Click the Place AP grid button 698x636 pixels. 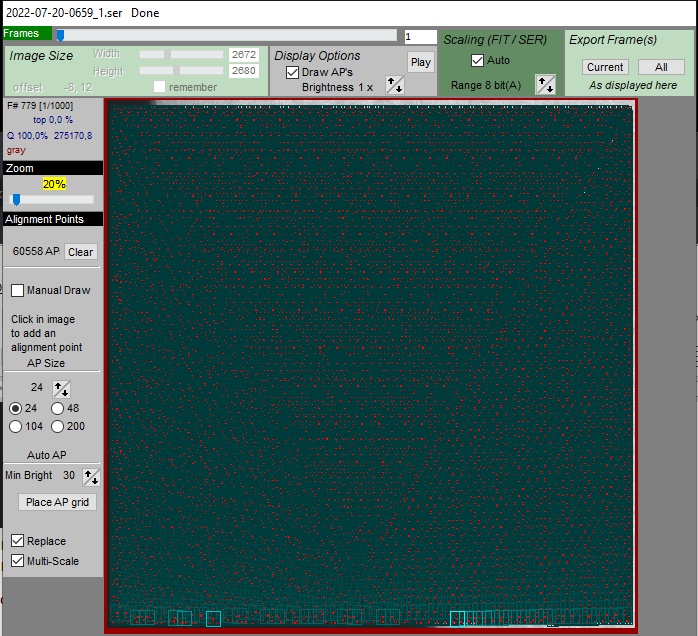[58, 502]
